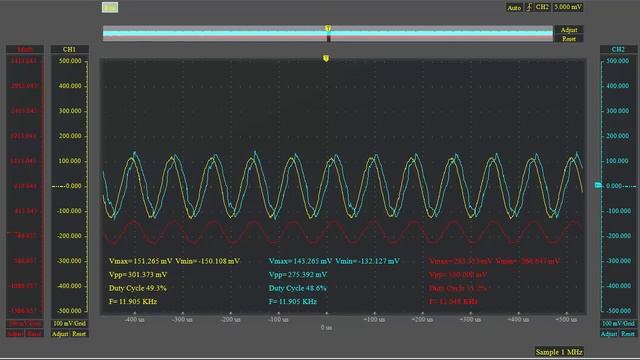Toggle the Auto trigger mode button

pos(514,7)
